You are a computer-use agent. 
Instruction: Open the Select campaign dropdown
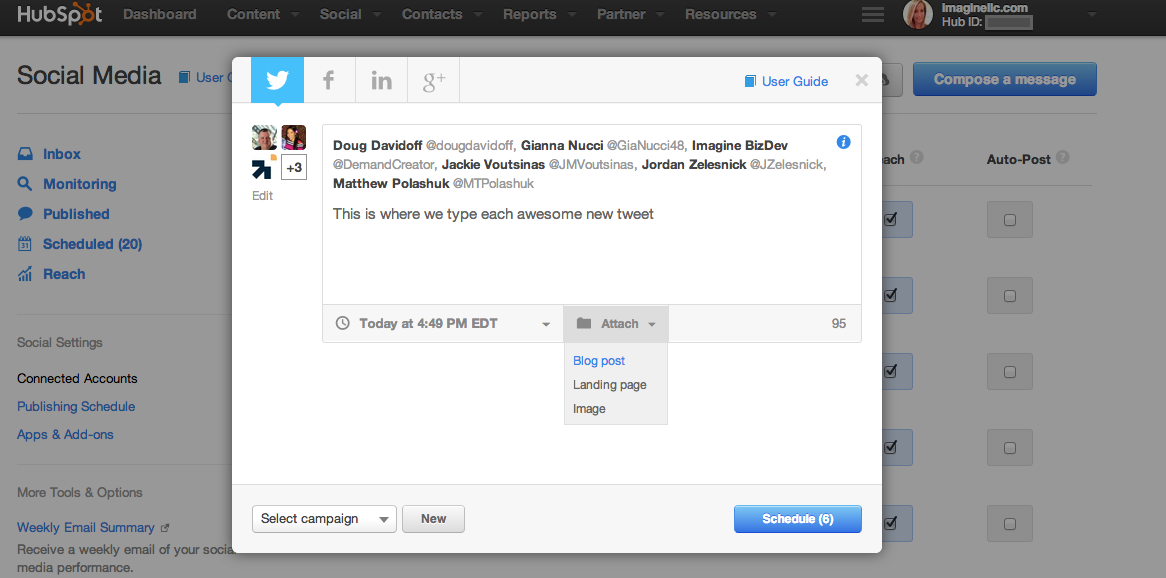coord(324,518)
